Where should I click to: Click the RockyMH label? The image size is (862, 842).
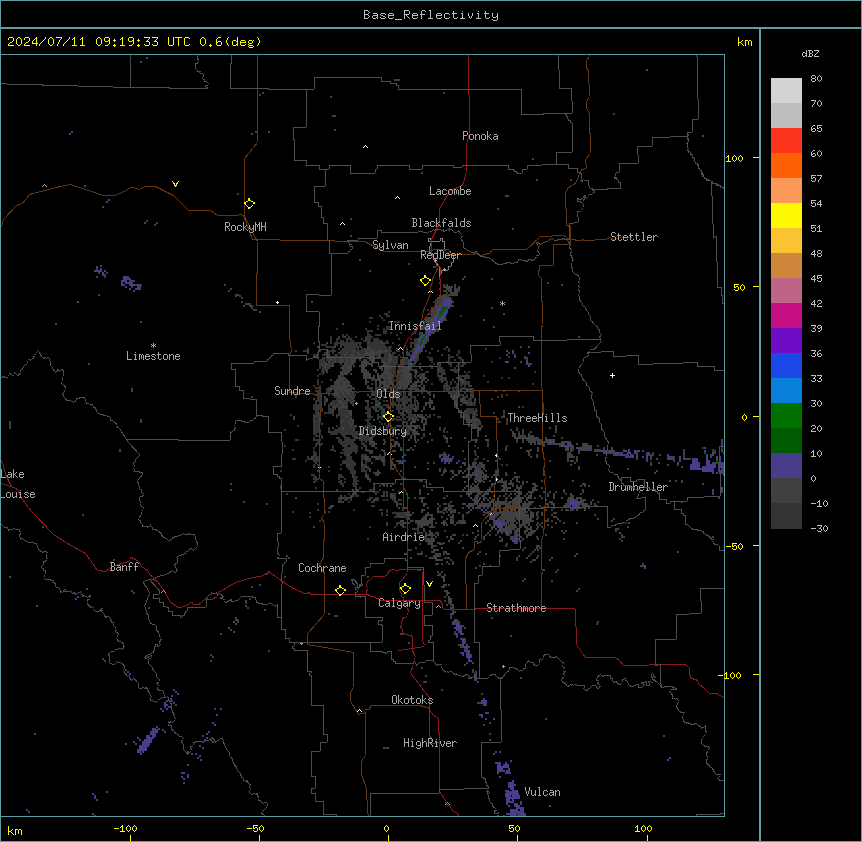[245, 227]
